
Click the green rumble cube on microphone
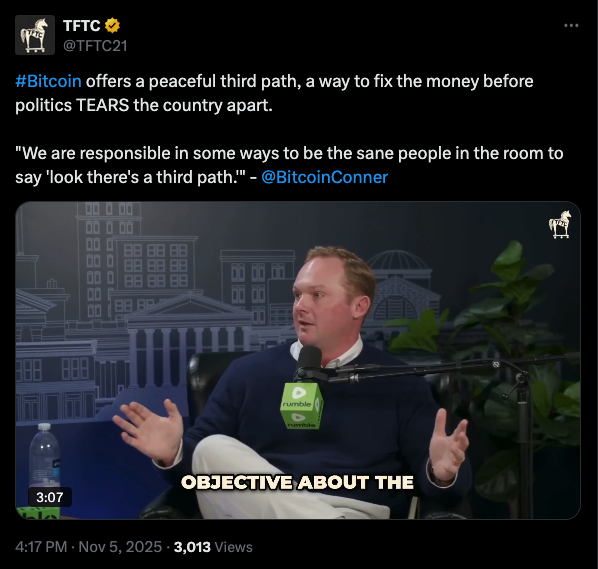coord(301,405)
